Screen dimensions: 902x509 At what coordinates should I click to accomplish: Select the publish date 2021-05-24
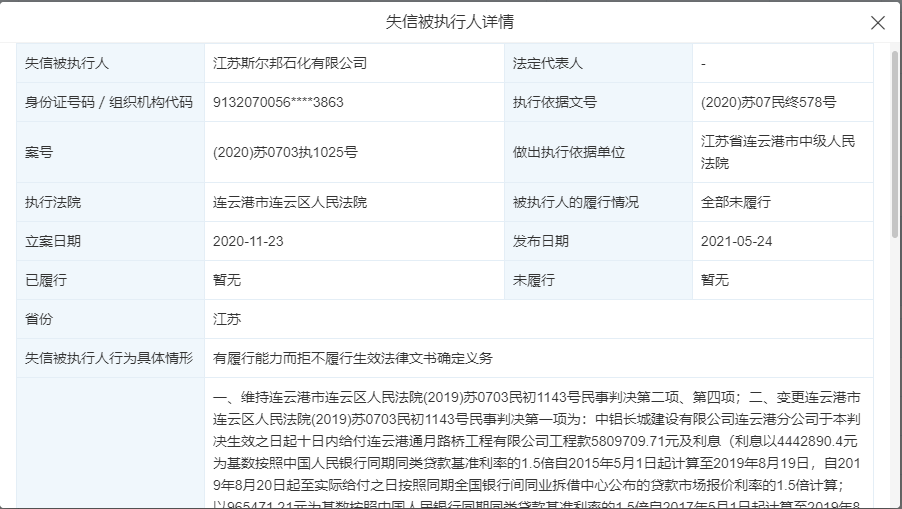736,241
